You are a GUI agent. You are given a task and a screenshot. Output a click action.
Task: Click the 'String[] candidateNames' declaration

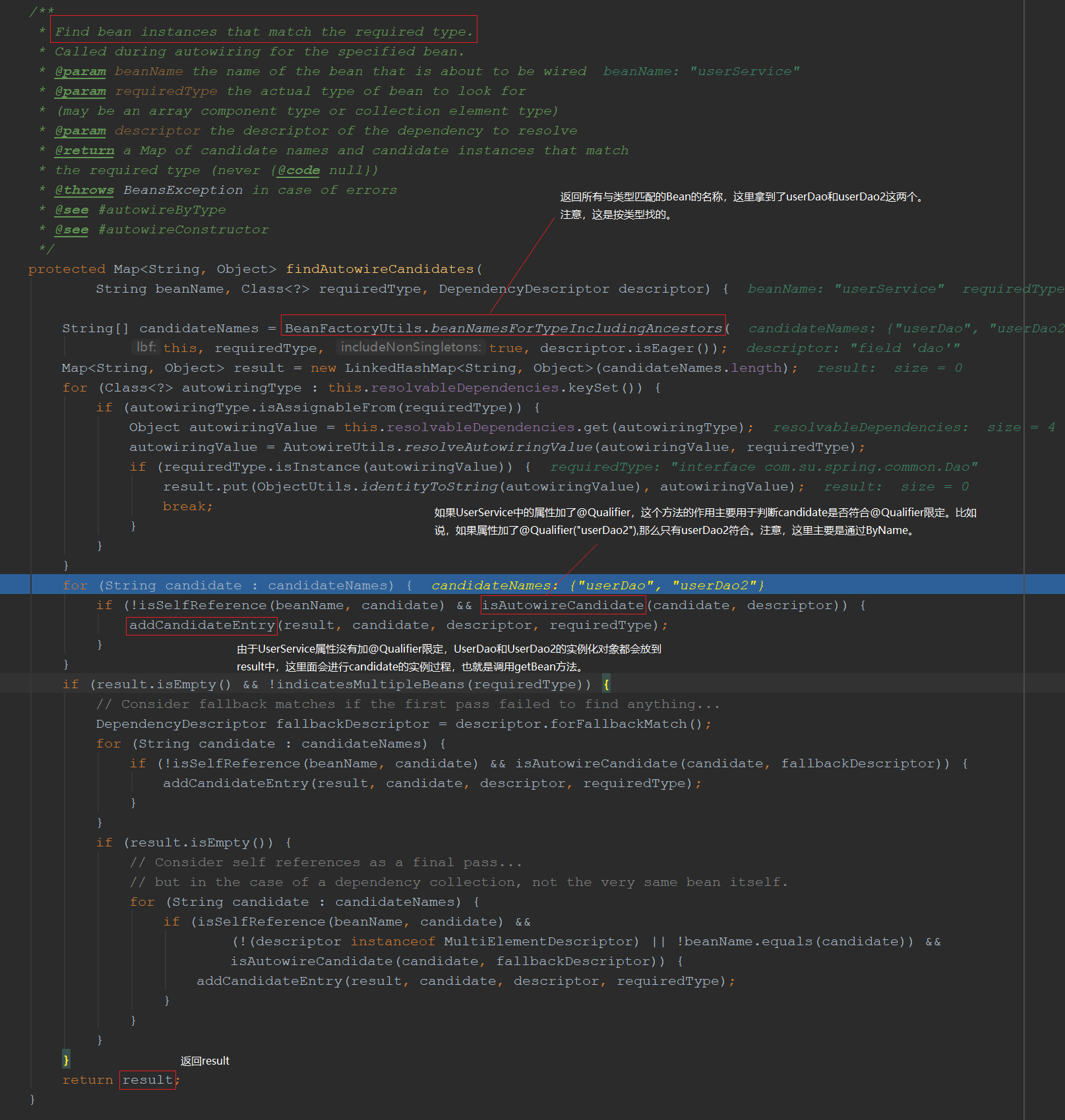(x=160, y=328)
